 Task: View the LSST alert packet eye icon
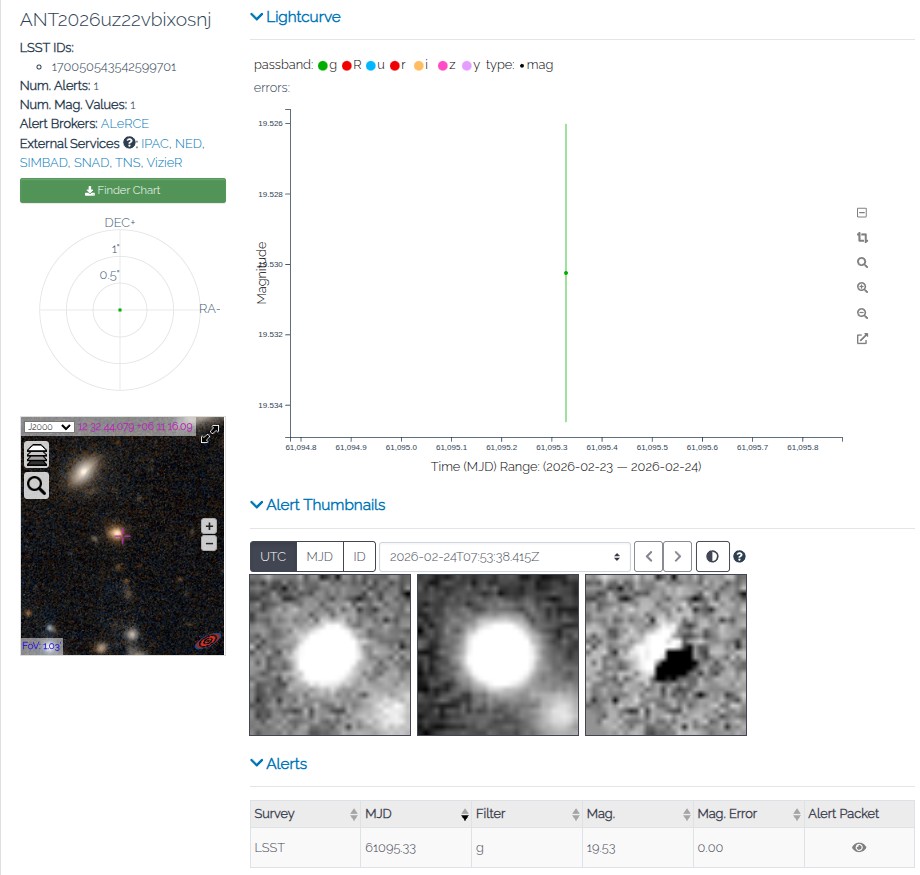click(x=858, y=847)
